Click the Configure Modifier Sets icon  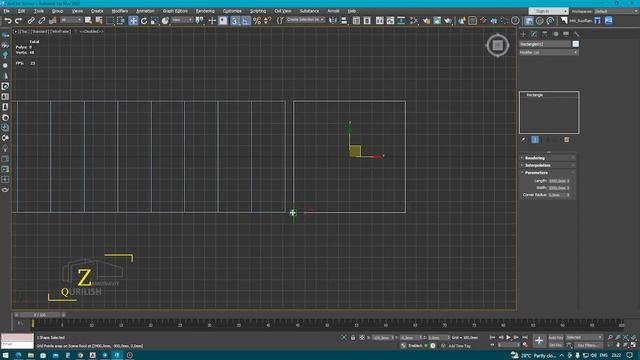pos(567,140)
